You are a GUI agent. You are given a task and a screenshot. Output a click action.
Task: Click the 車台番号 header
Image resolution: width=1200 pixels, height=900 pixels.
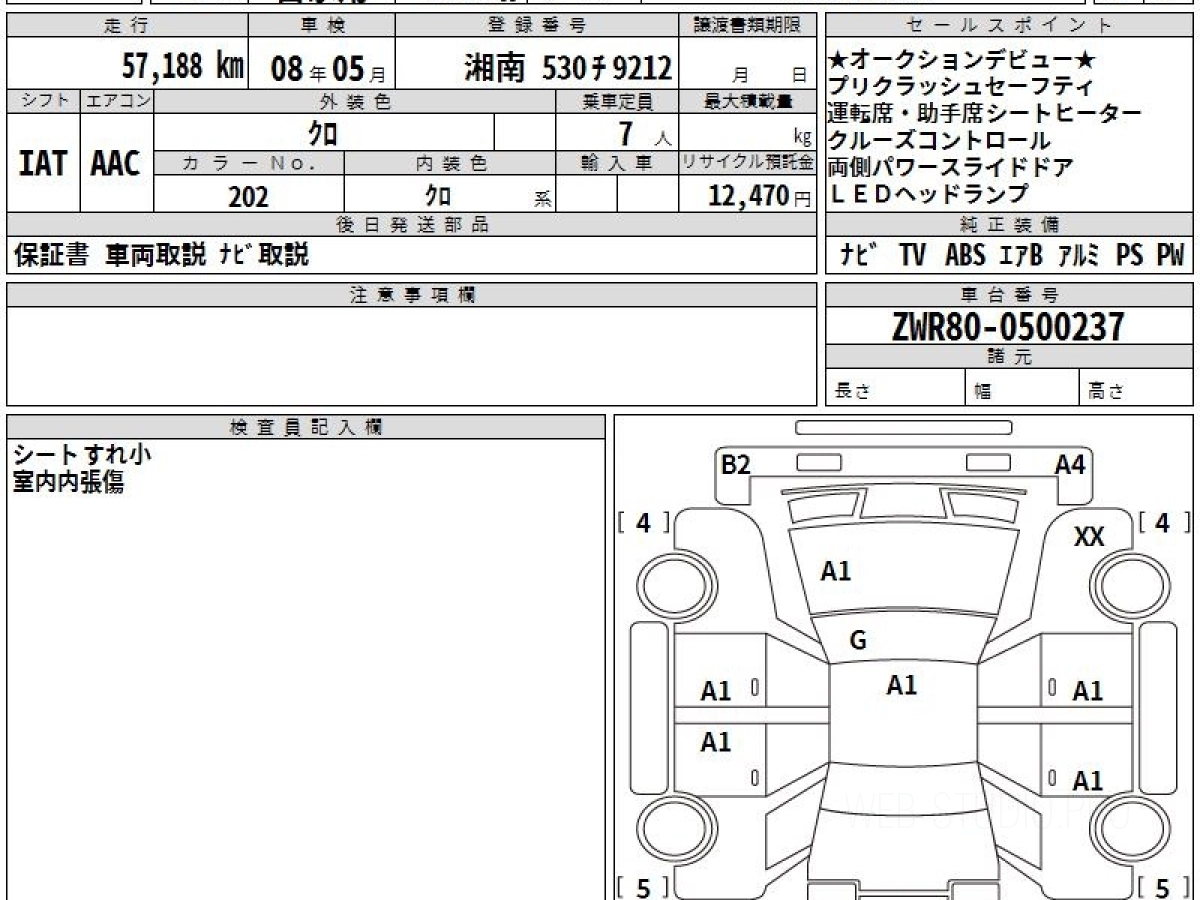[x=1010, y=294]
